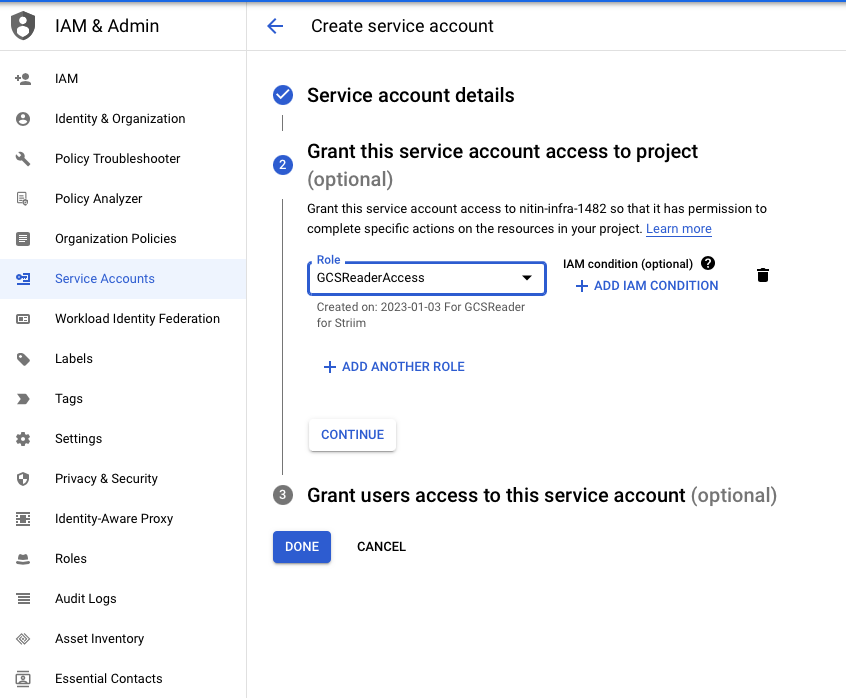Click ADD ANOTHER ROLE
The width and height of the screenshot is (846, 698).
coord(394,366)
